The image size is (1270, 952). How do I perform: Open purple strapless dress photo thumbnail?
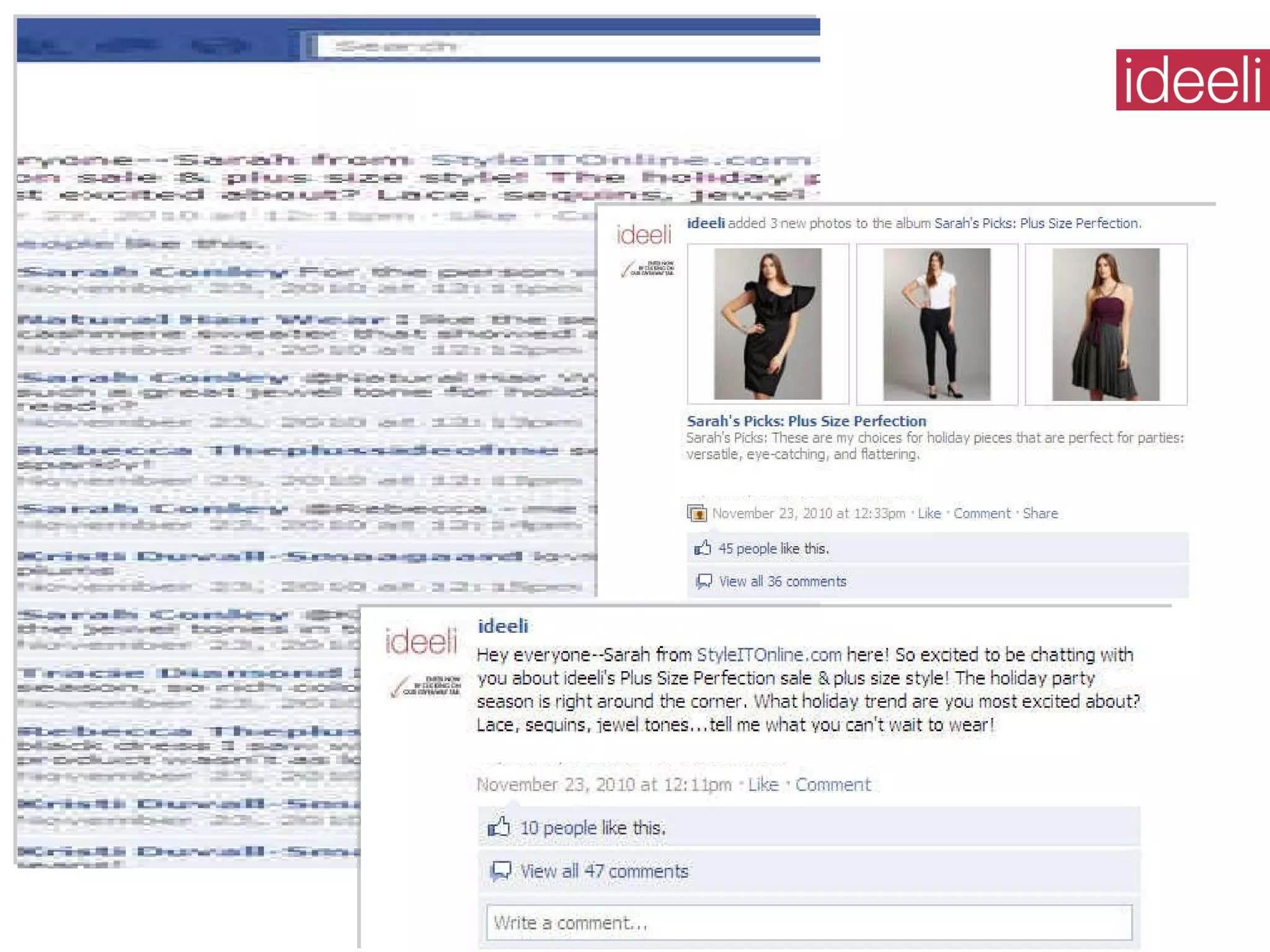point(1106,324)
